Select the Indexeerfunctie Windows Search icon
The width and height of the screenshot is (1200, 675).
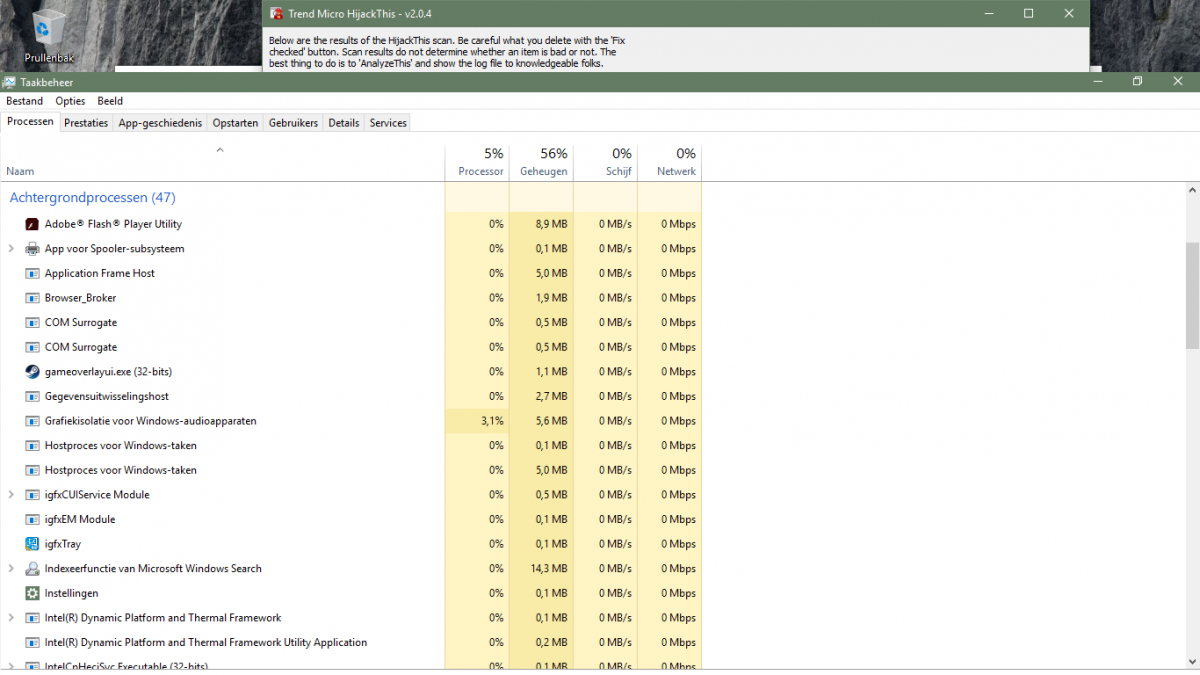tap(32, 569)
